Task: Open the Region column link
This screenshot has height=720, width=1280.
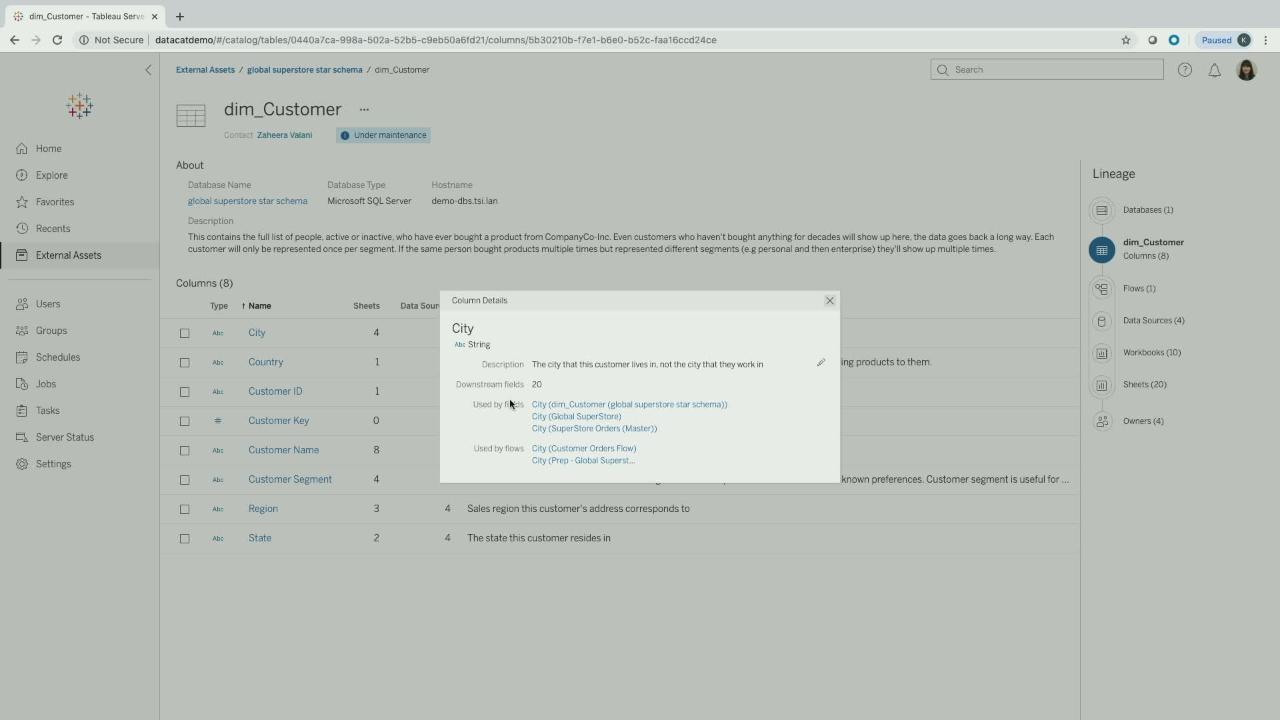Action: click(x=263, y=508)
